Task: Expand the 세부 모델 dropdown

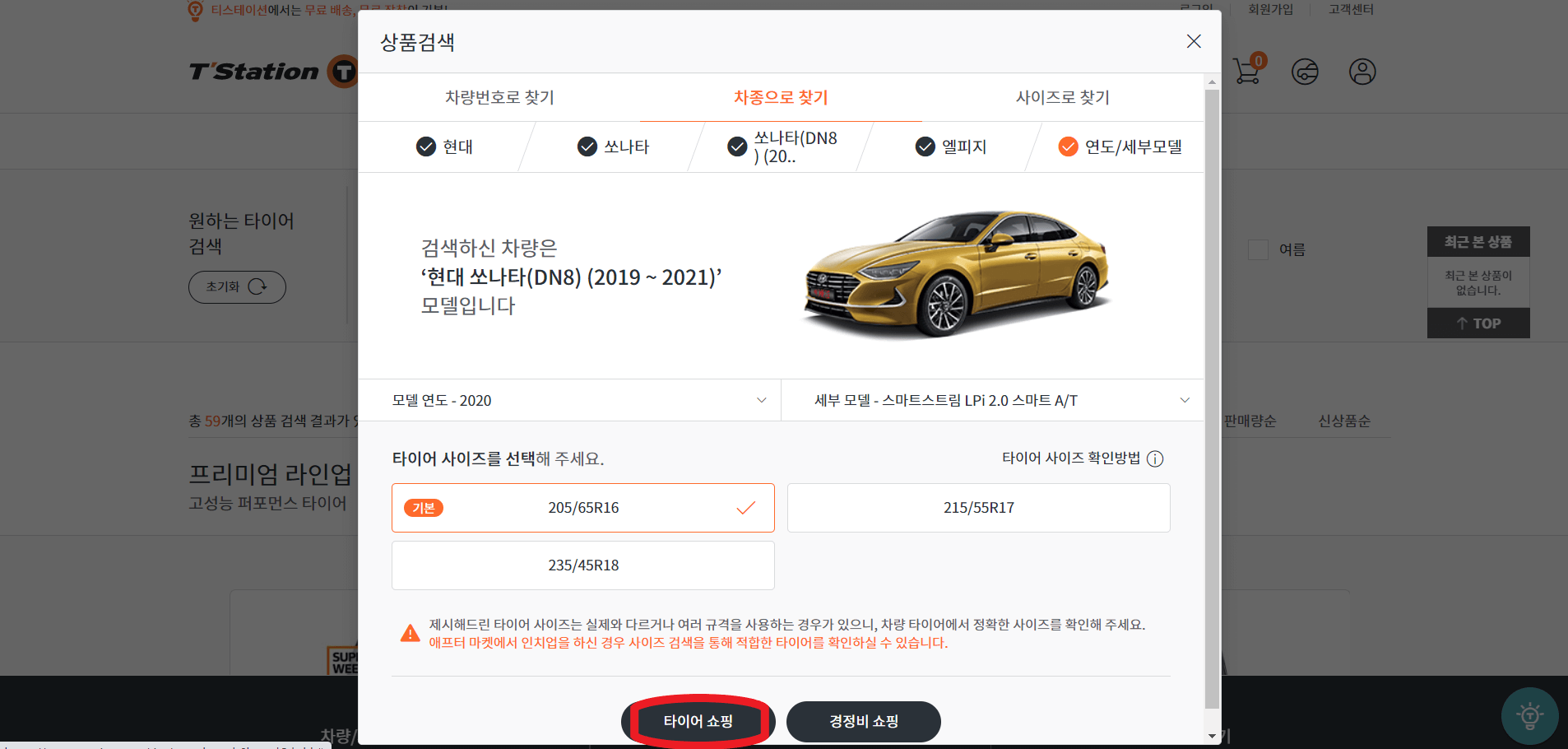Action: click(x=993, y=400)
